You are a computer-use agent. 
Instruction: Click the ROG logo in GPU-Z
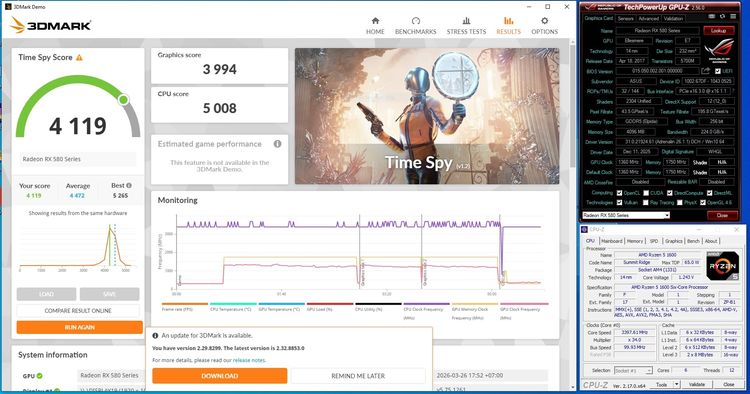[718, 50]
